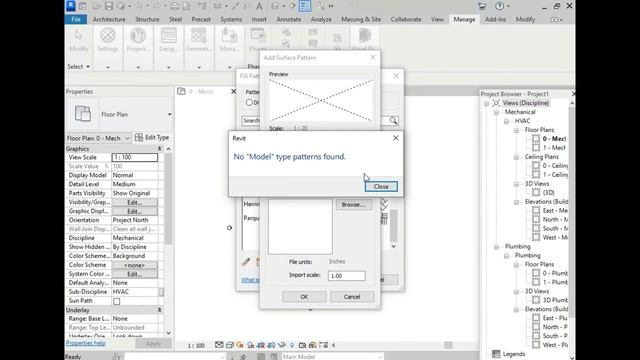This screenshot has height=360, width=640.
Task: Click the search magnifier icon in the Fill Patterns dialog
Action: pyautogui.click(x=393, y=120)
